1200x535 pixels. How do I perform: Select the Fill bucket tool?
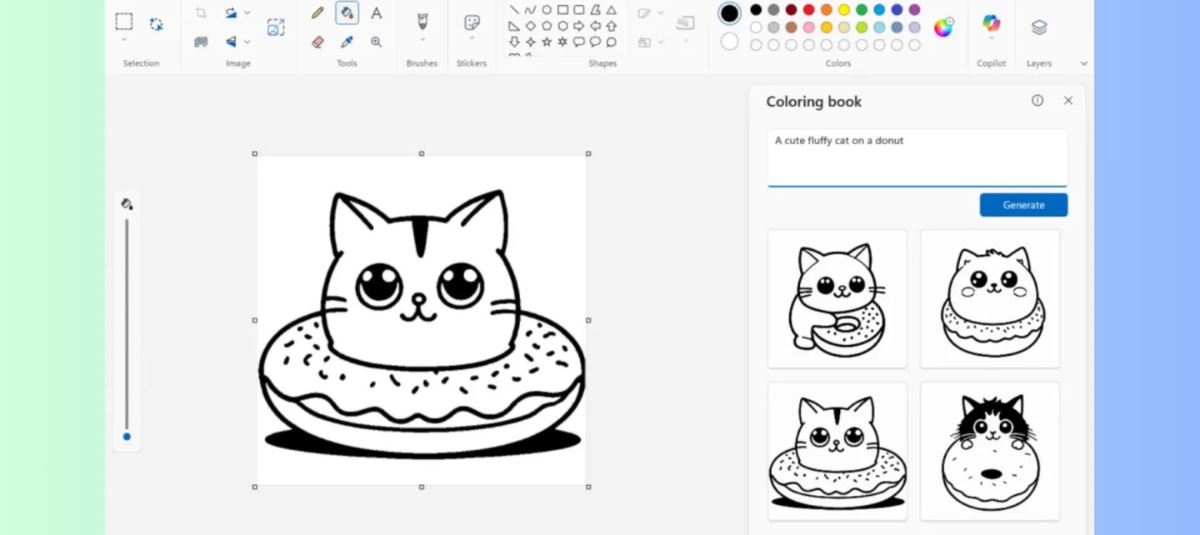[347, 13]
